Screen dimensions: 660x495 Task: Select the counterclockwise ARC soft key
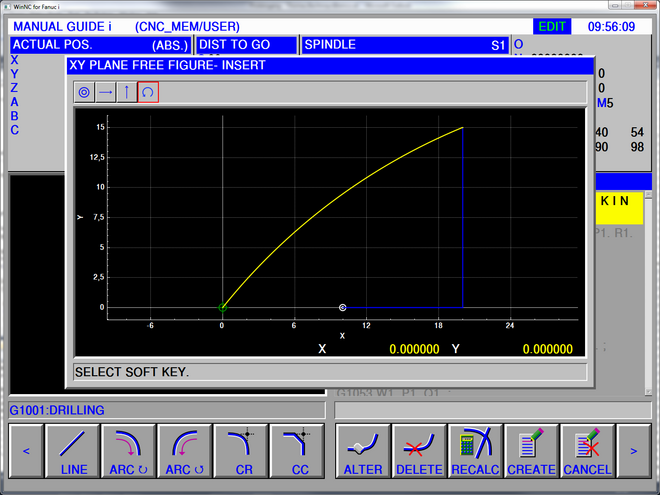[x=185, y=451]
